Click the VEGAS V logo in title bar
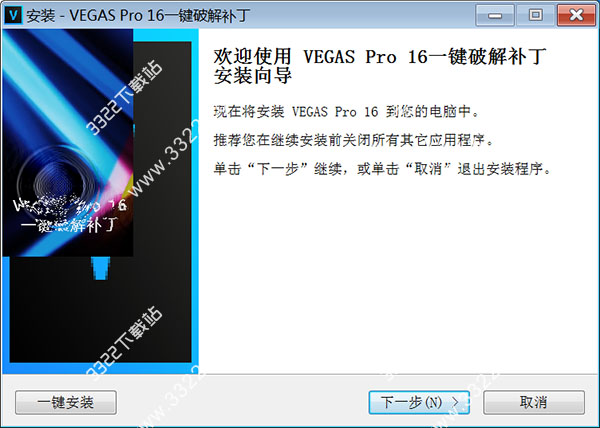 (x=13, y=15)
